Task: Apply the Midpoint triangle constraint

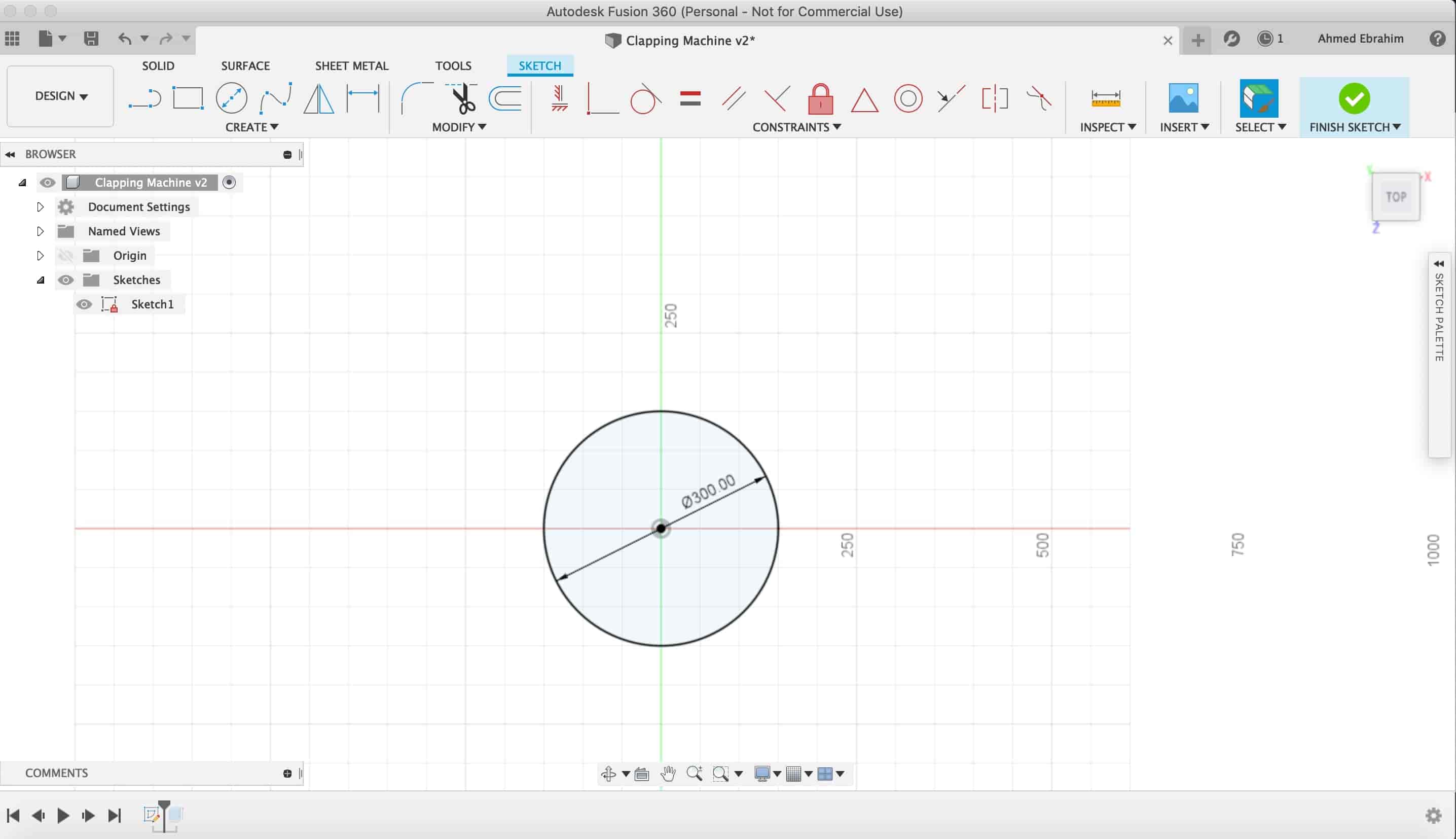Action: [x=864, y=100]
